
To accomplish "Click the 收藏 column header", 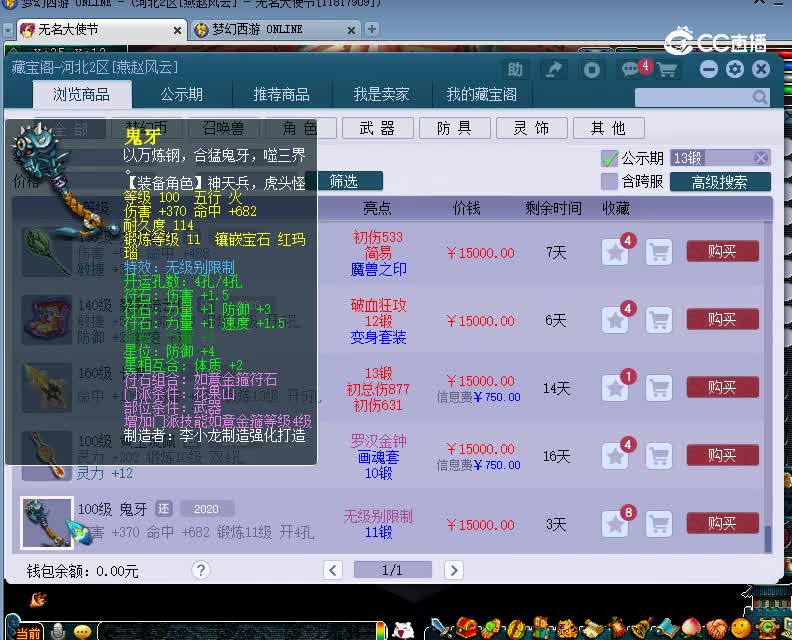I will tap(616, 208).
